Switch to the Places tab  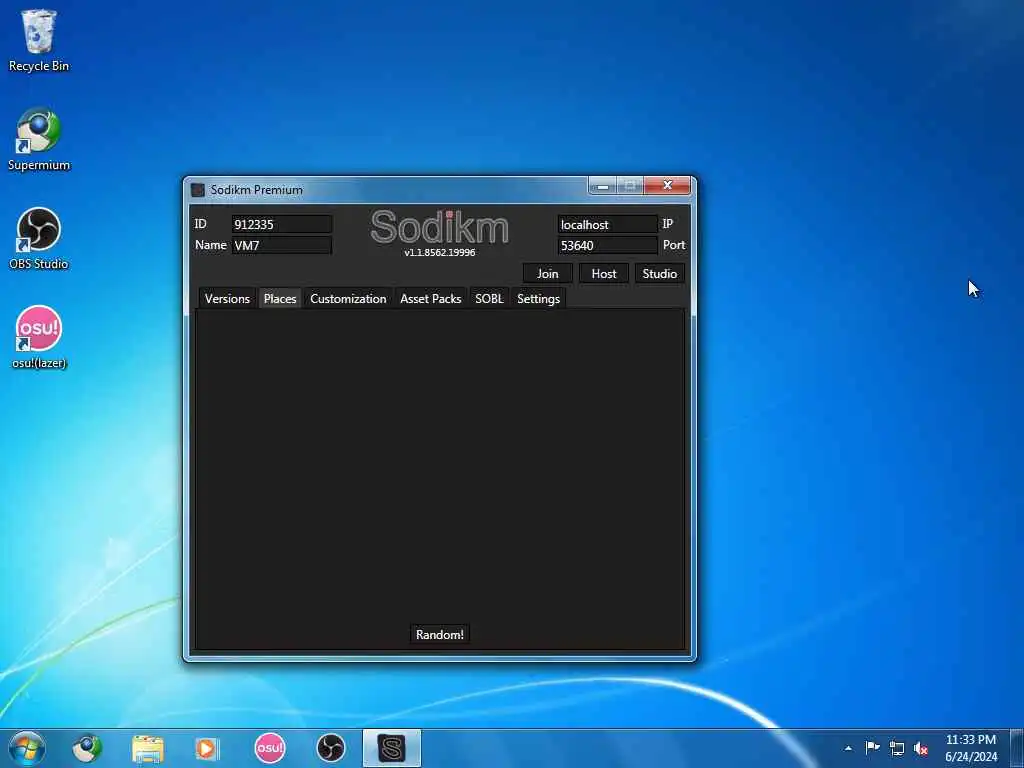[x=280, y=298]
